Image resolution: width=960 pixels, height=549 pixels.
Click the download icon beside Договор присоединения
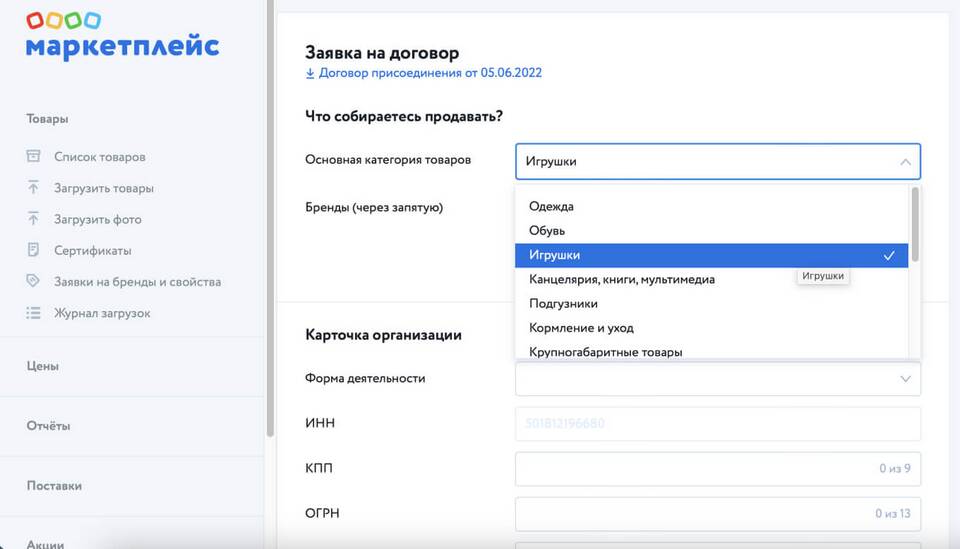310,73
